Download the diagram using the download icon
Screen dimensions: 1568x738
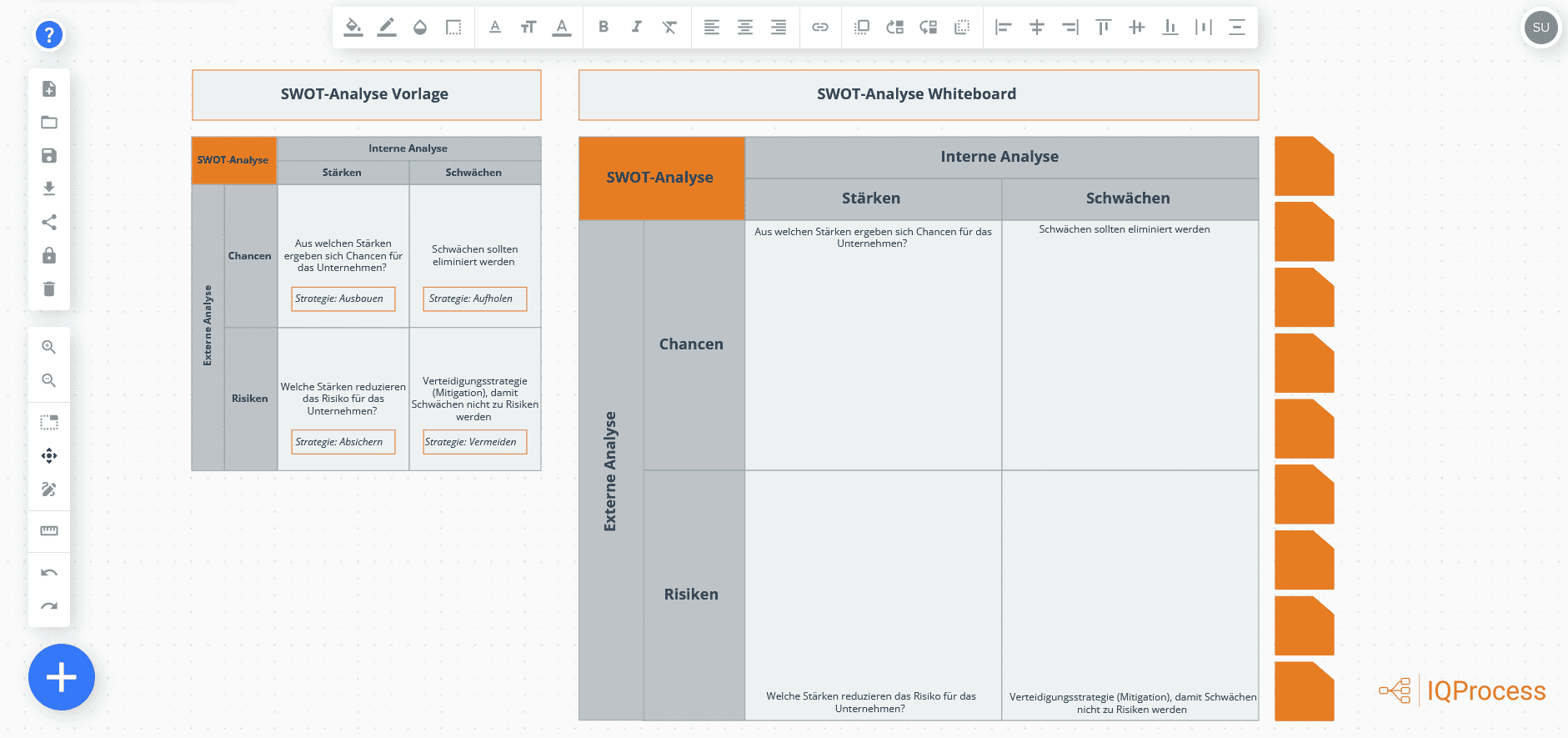49,189
